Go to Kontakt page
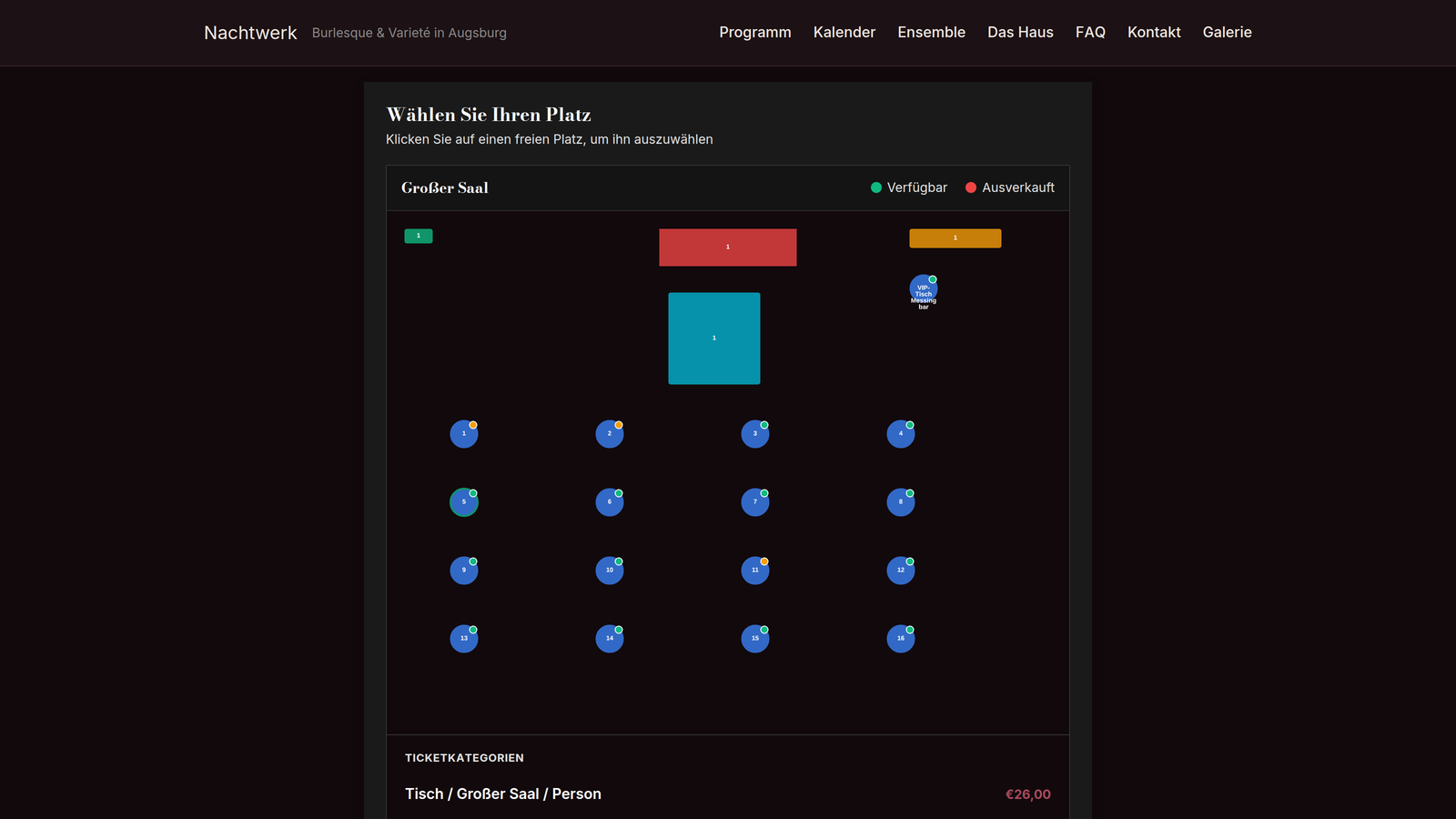This screenshot has width=1456, height=819. click(1154, 32)
